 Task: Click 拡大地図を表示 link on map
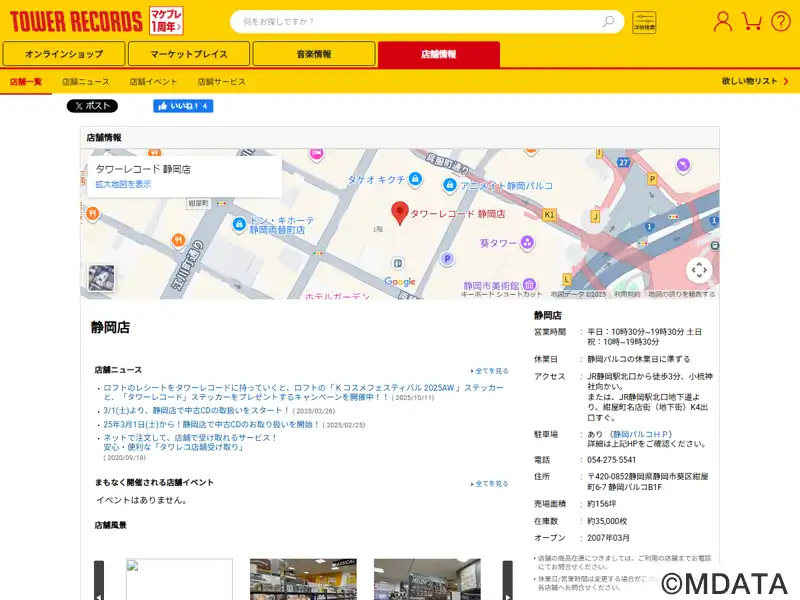[x=123, y=184]
